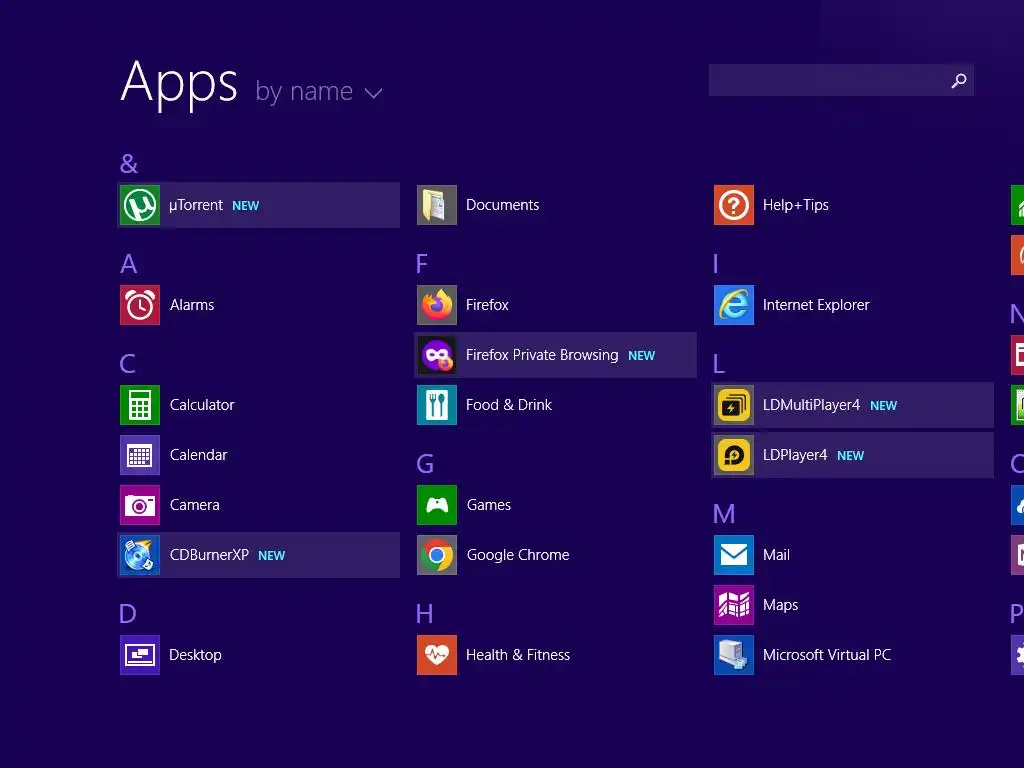This screenshot has width=1024, height=768.
Task: Open the Google Chrome icon
Action: [437, 555]
